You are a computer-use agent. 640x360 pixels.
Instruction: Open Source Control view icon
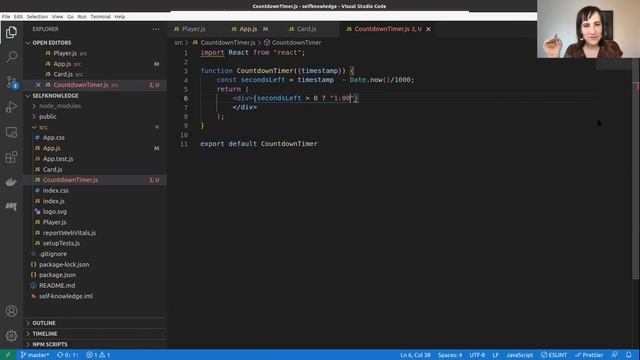(x=11, y=82)
